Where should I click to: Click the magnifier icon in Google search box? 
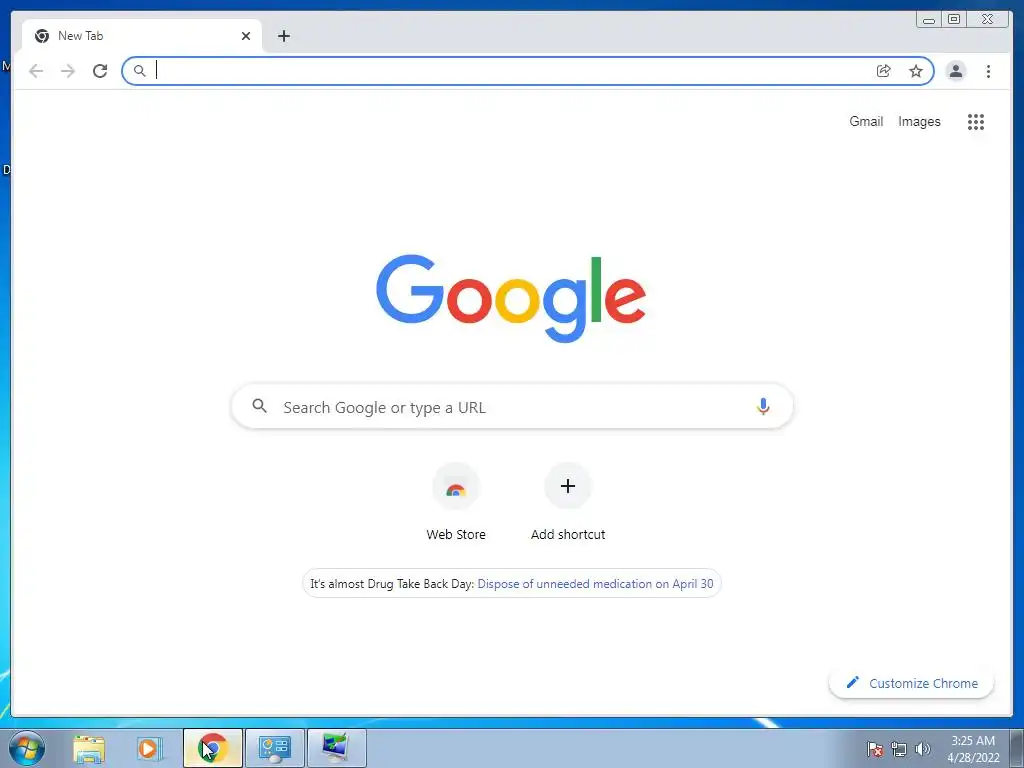(x=259, y=406)
